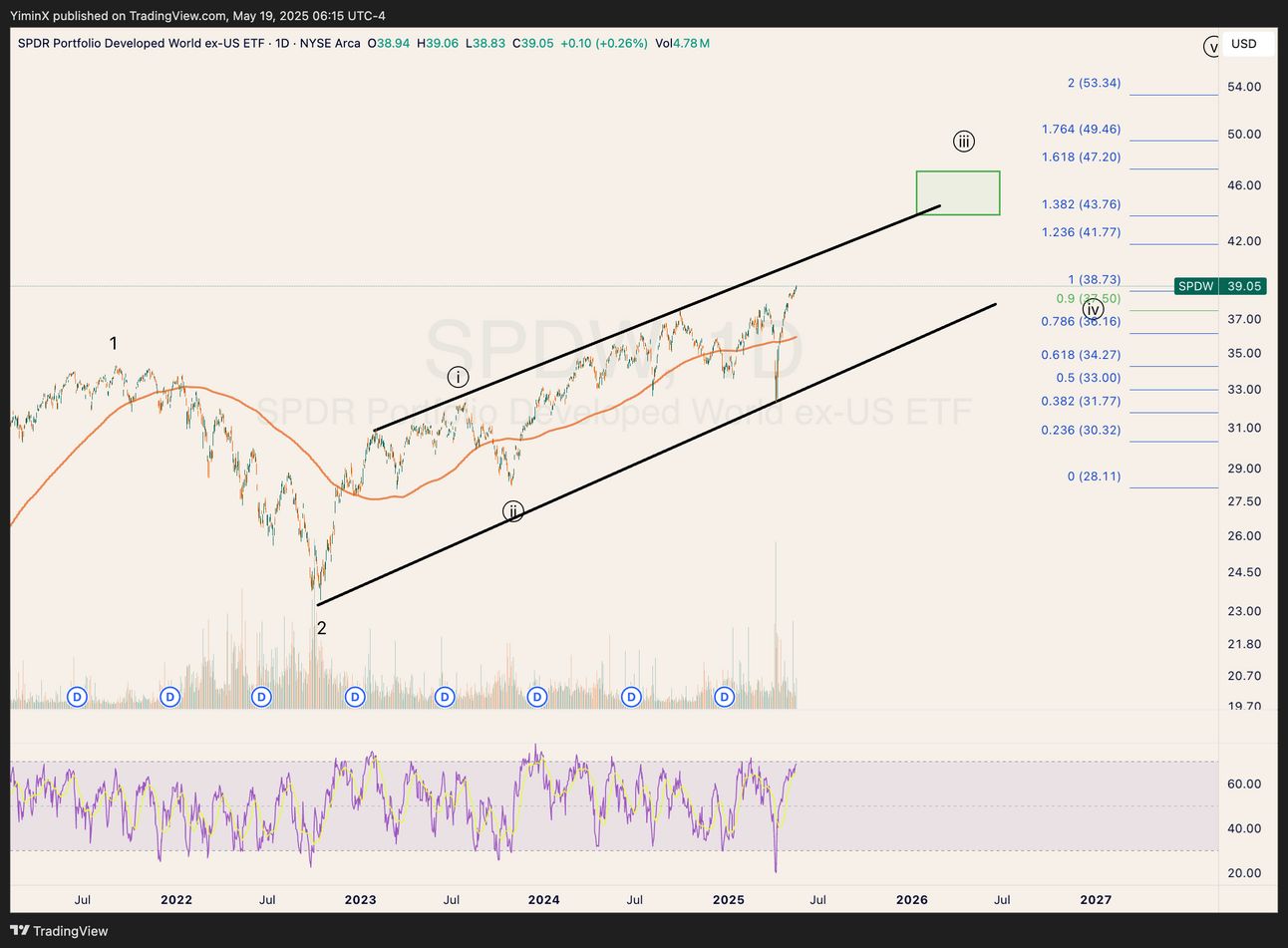
Task: Select the dividend D marker nearest the 2024 label
Action: pyautogui.click(x=537, y=697)
